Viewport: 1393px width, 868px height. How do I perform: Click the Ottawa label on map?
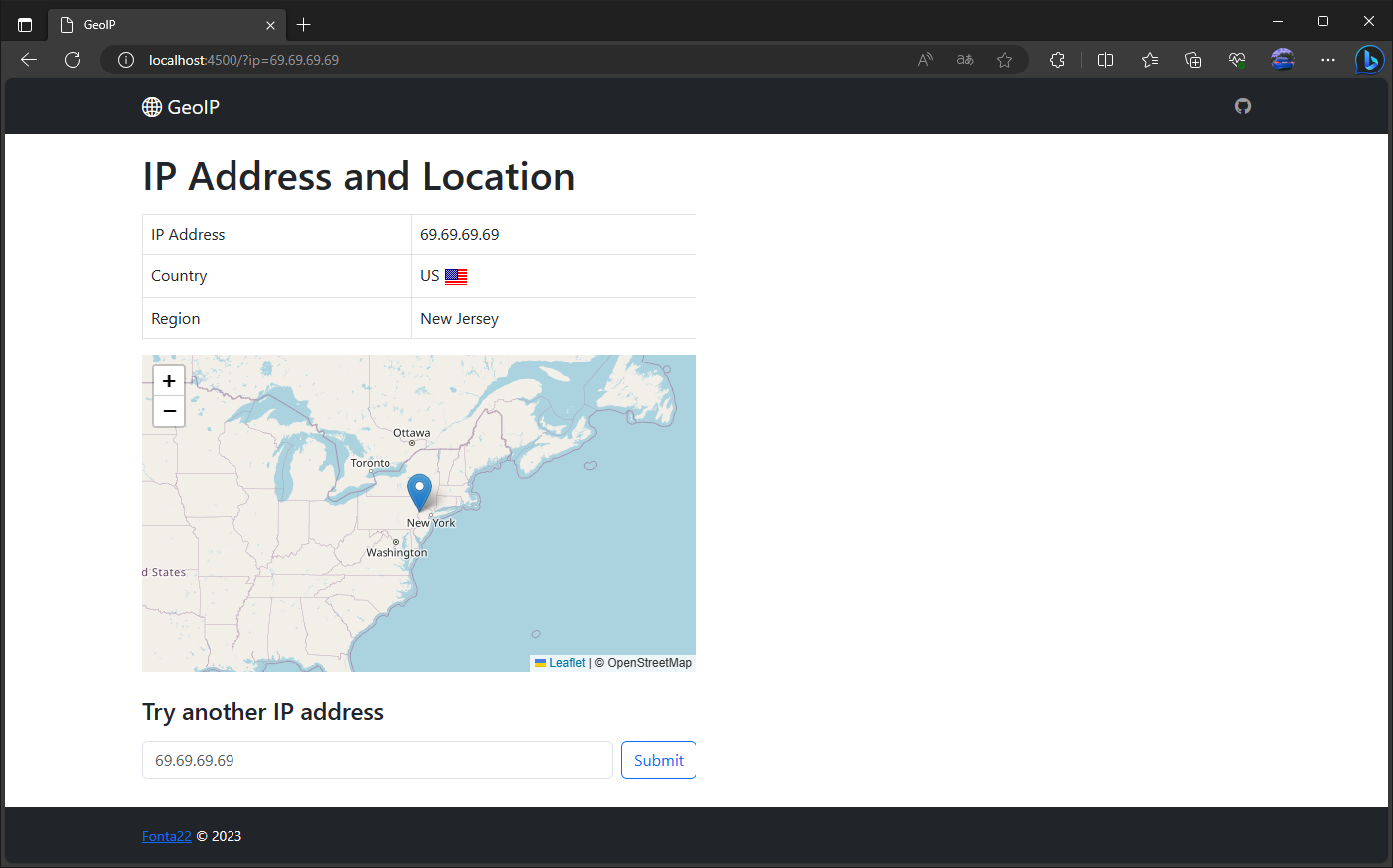coord(412,433)
